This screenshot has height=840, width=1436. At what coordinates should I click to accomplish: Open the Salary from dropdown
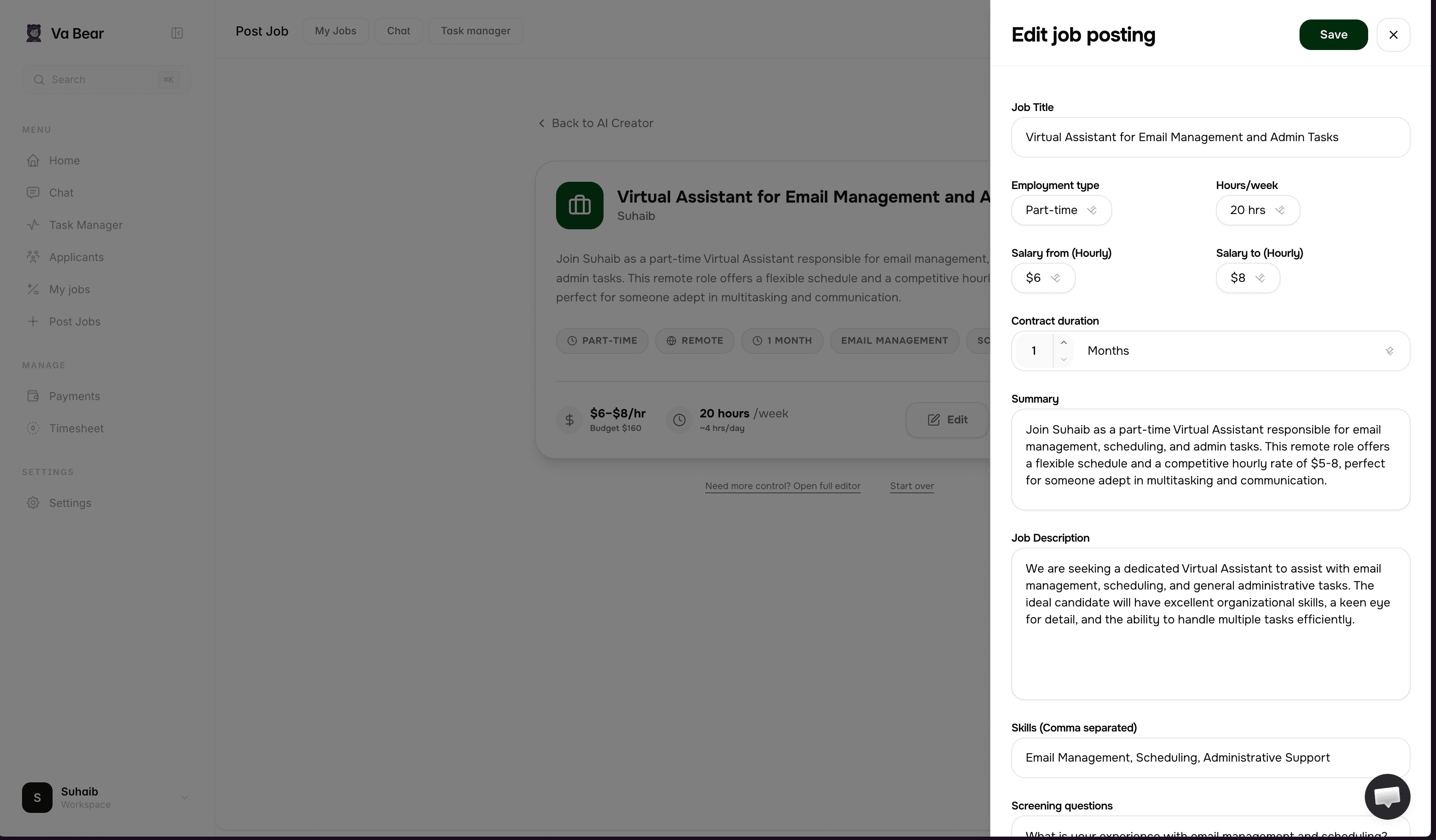pos(1043,278)
